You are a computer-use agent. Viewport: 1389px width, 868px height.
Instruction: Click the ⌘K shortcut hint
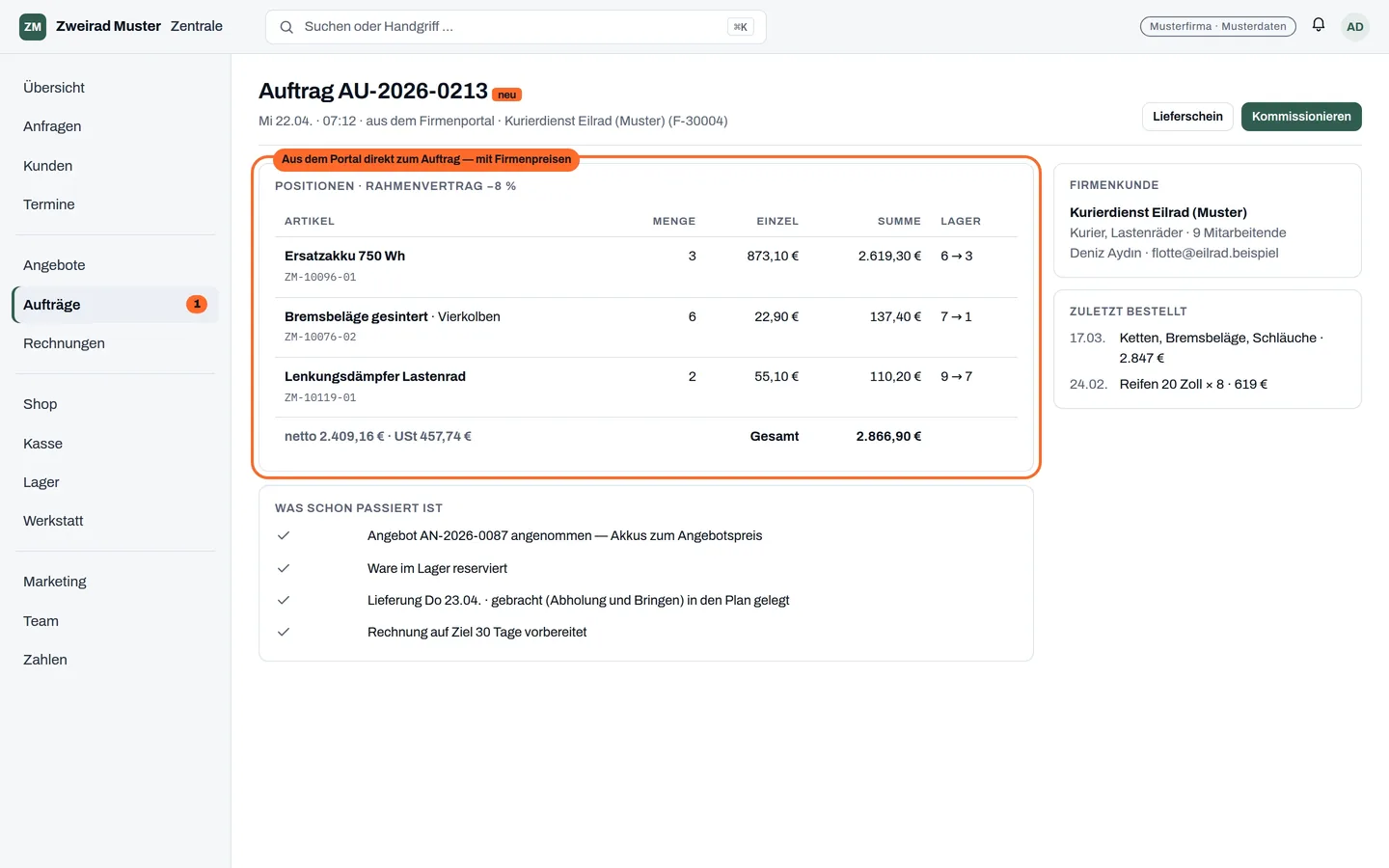click(741, 27)
